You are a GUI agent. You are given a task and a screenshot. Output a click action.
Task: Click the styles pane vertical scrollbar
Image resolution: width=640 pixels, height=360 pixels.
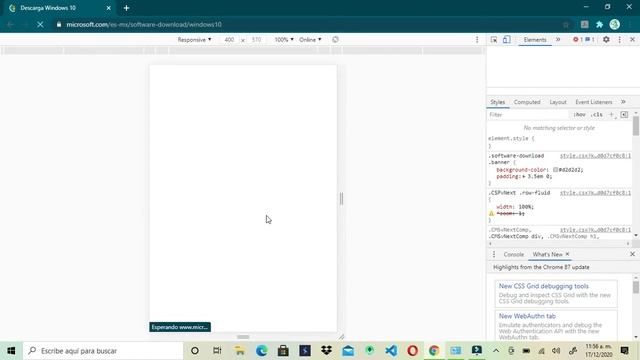click(636, 126)
